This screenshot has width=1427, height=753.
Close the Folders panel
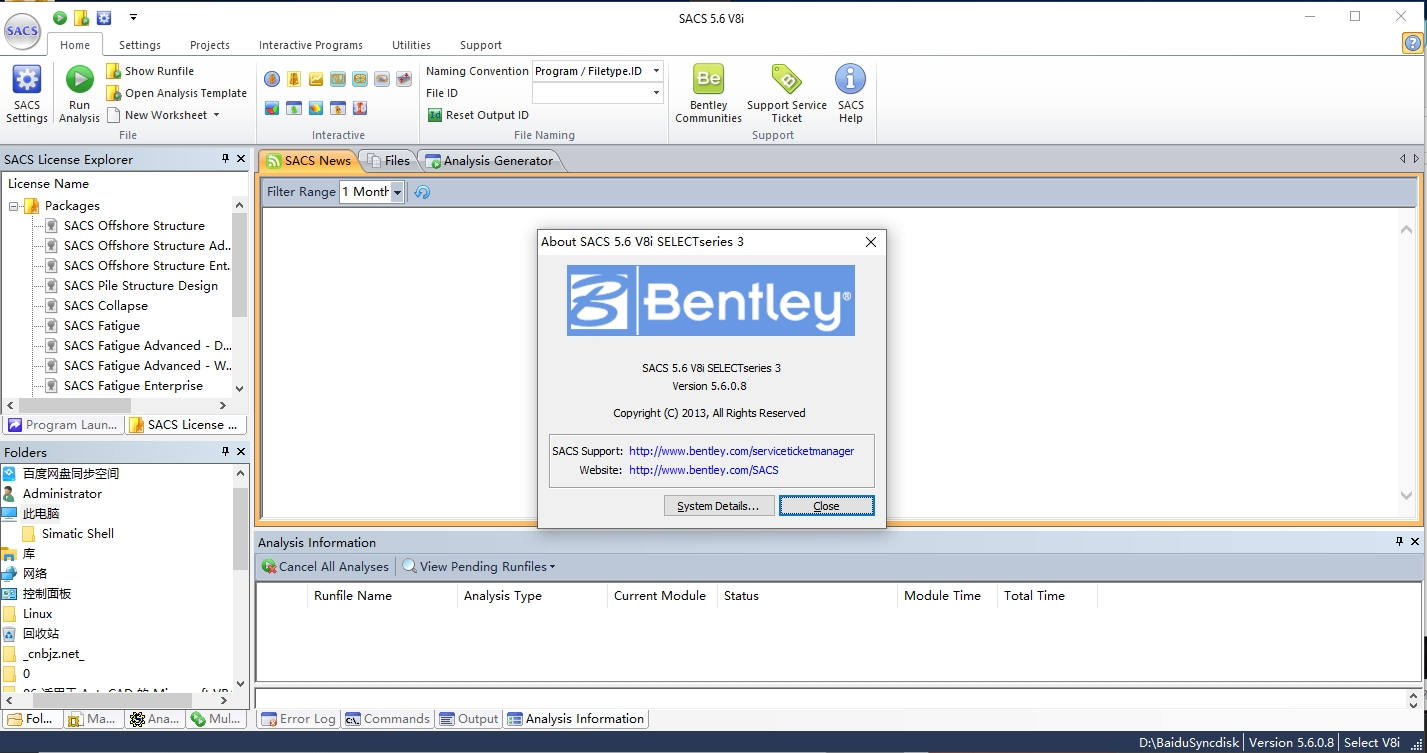241,452
